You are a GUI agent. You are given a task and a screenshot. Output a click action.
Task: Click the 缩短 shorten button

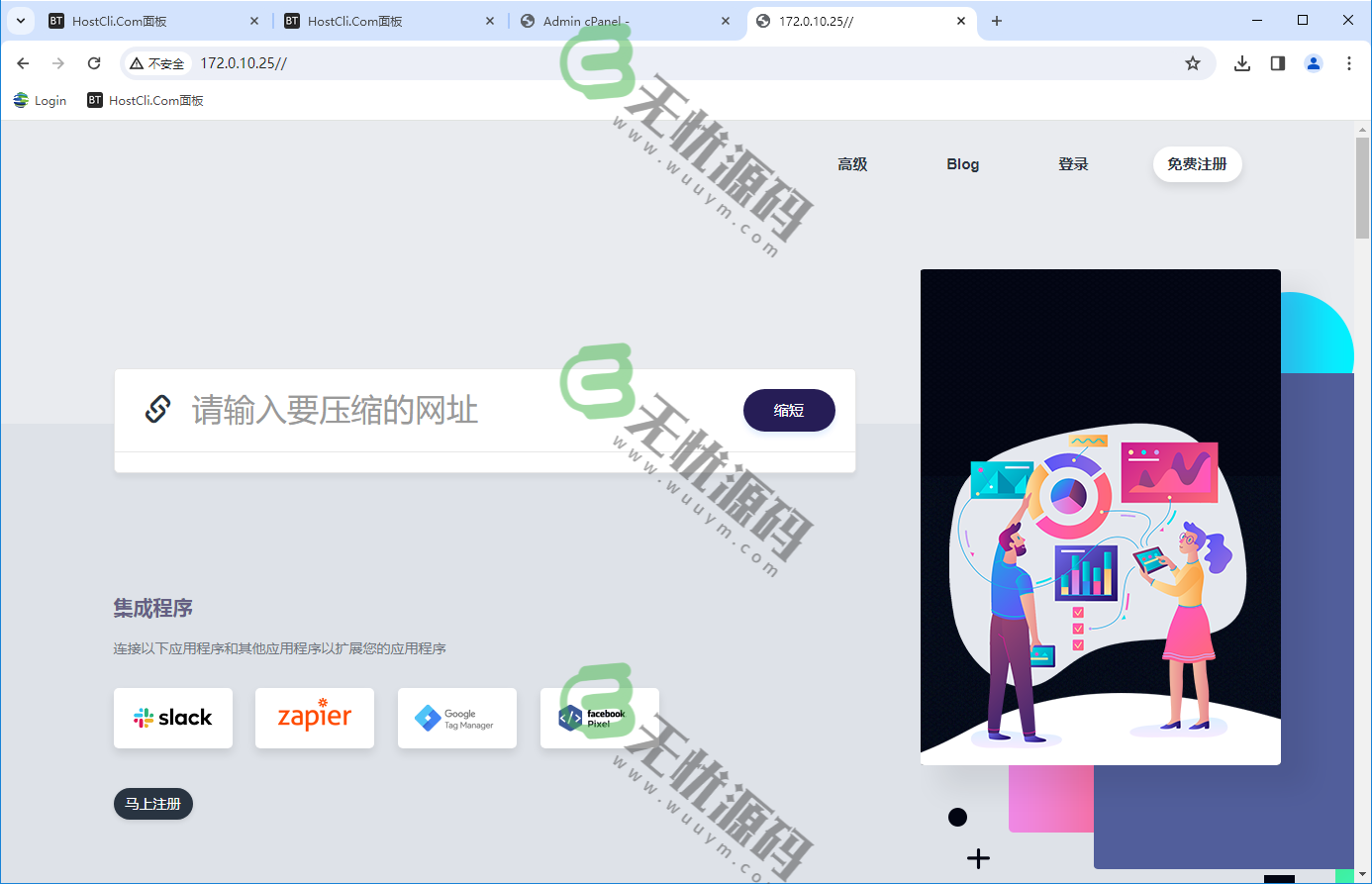pyautogui.click(x=789, y=410)
